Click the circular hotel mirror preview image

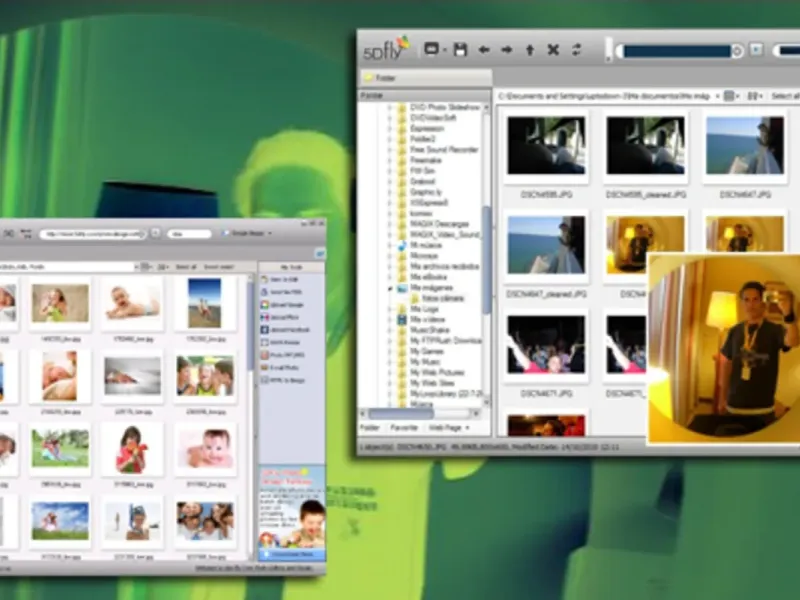(x=723, y=349)
